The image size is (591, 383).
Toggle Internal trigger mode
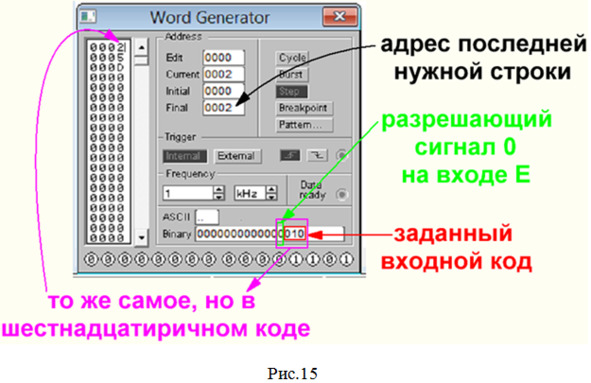(185, 156)
